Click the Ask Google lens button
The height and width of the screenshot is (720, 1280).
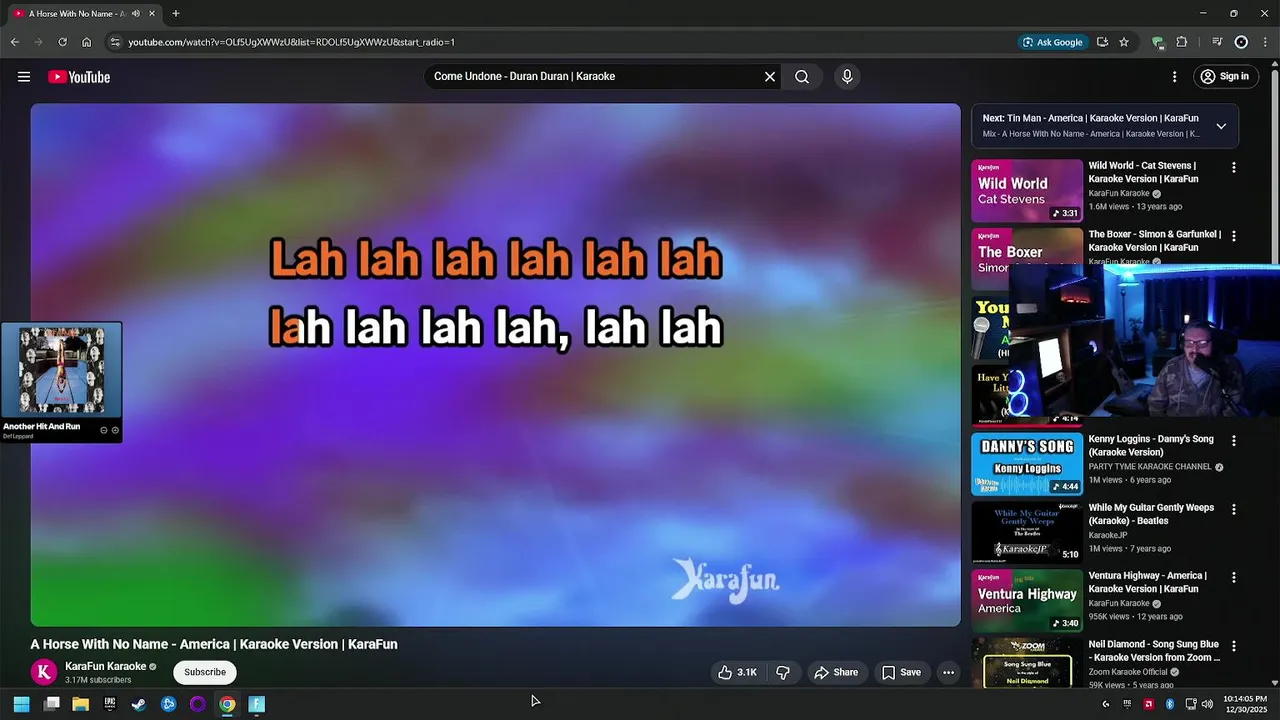pos(1052,42)
